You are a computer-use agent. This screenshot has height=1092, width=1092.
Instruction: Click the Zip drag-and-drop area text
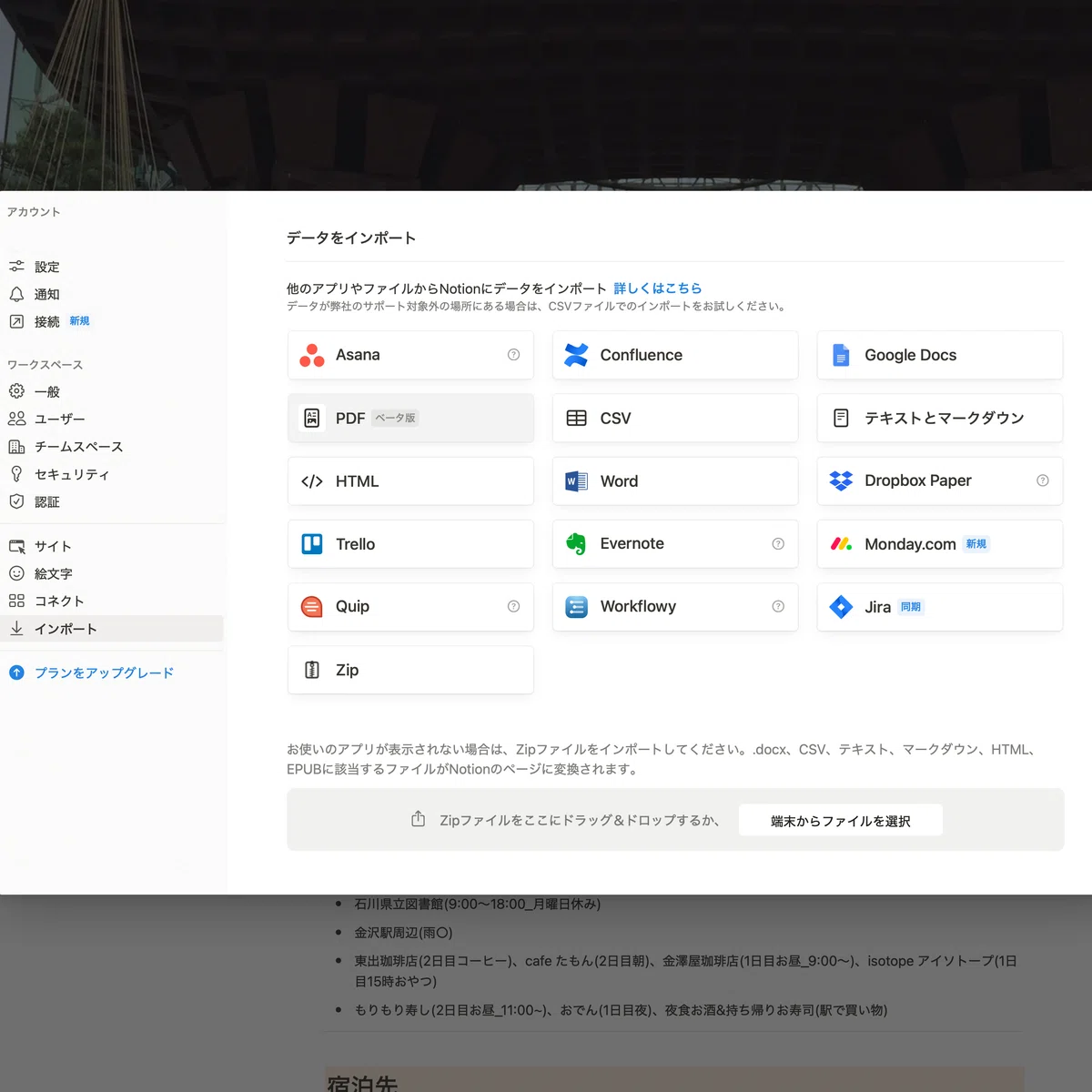580,820
